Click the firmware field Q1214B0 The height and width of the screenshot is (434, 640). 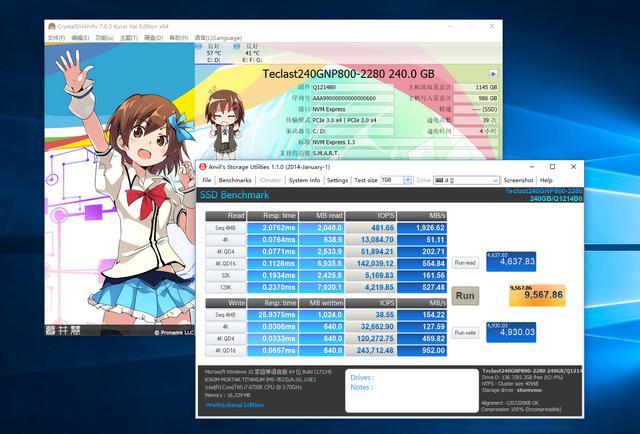pos(353,87)
